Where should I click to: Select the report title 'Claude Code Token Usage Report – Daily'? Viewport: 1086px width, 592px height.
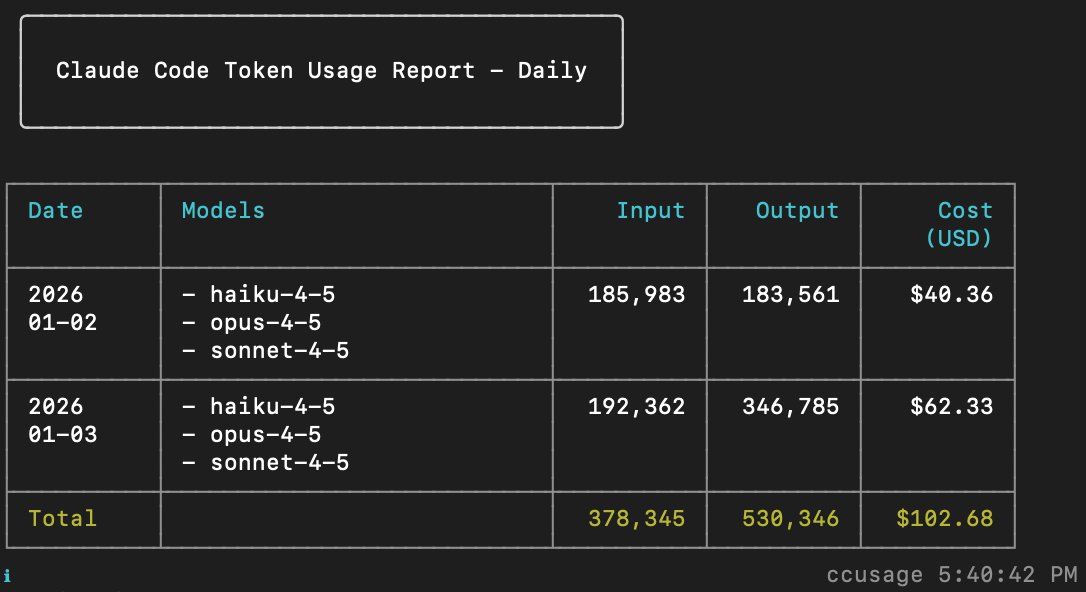[321, 71]
